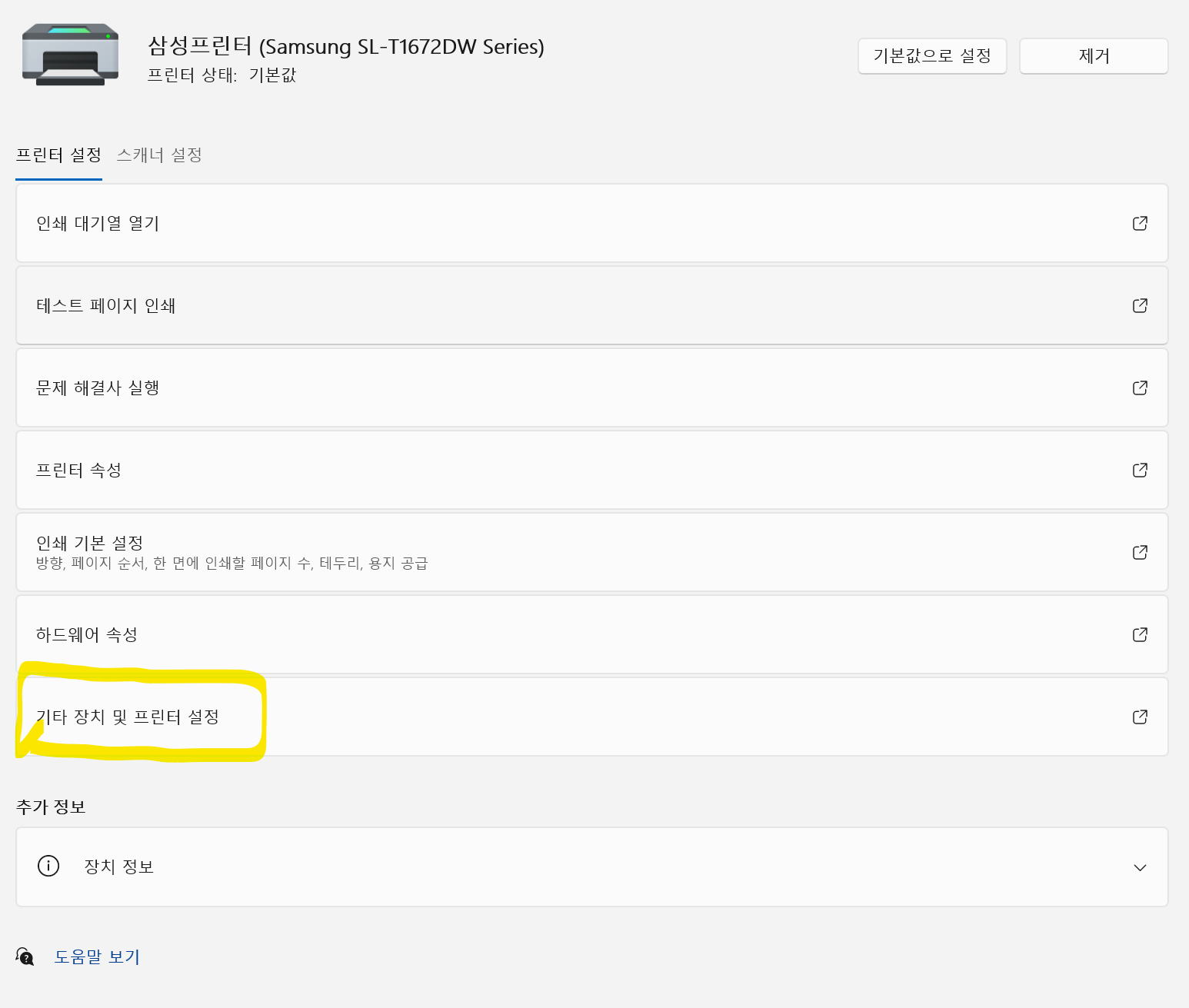Click the 문제 해결사 실행 text
Screen dimensions: 1189x1008
(98, 388)
